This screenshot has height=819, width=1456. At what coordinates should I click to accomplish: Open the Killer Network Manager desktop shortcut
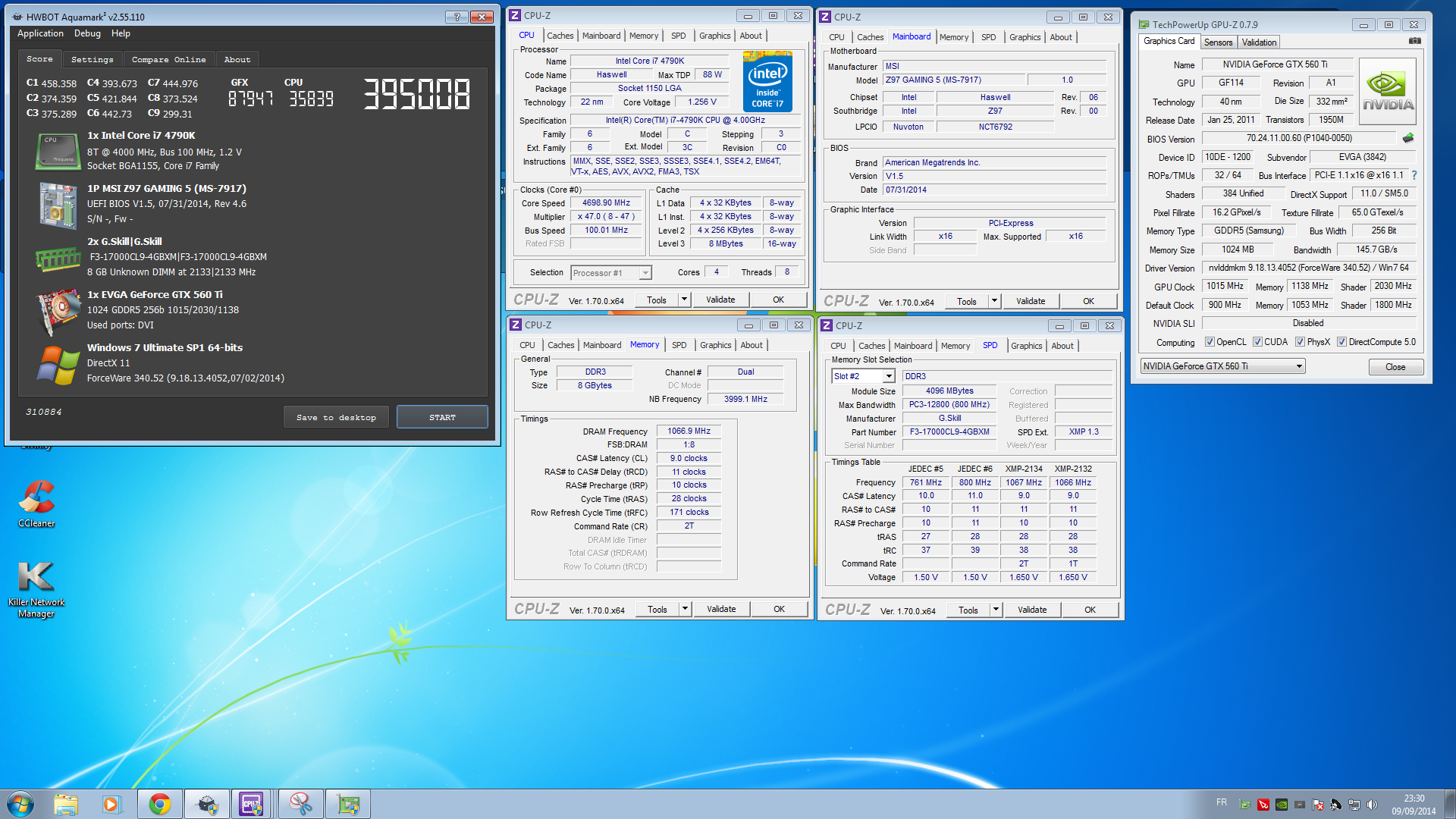coord(36,590)
